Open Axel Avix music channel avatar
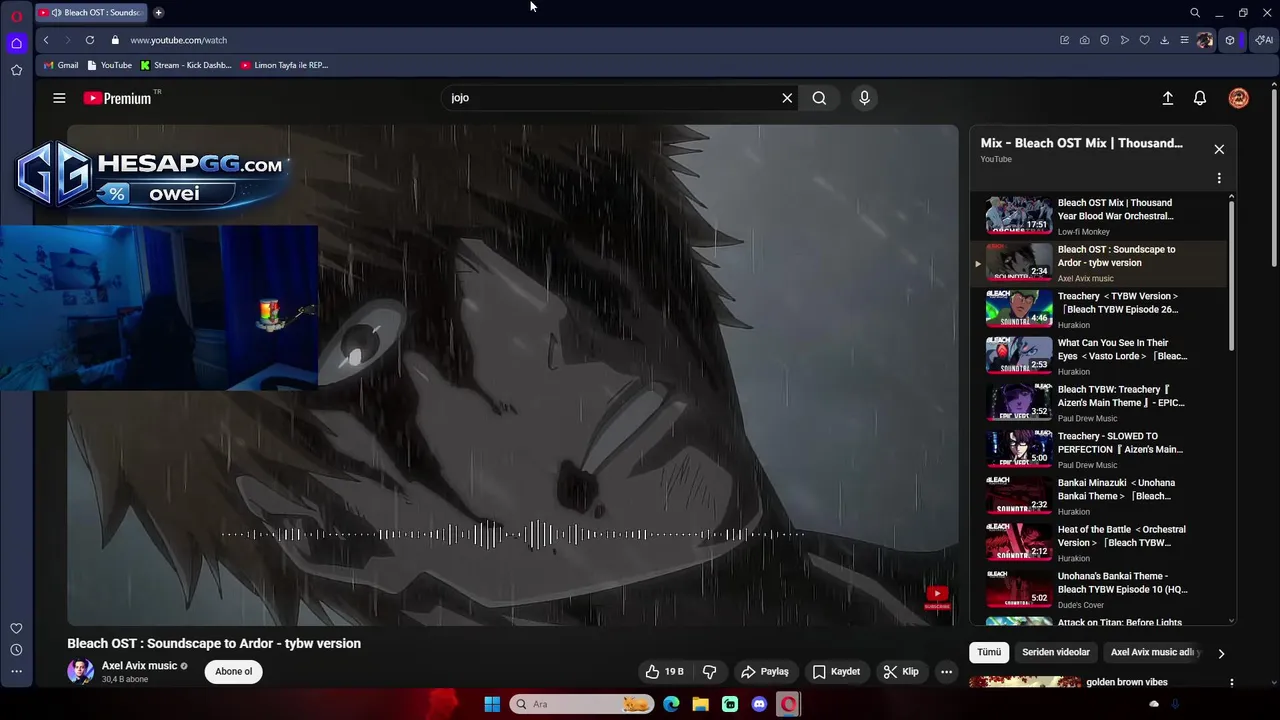1280x720 pixels. coord(80,672)
